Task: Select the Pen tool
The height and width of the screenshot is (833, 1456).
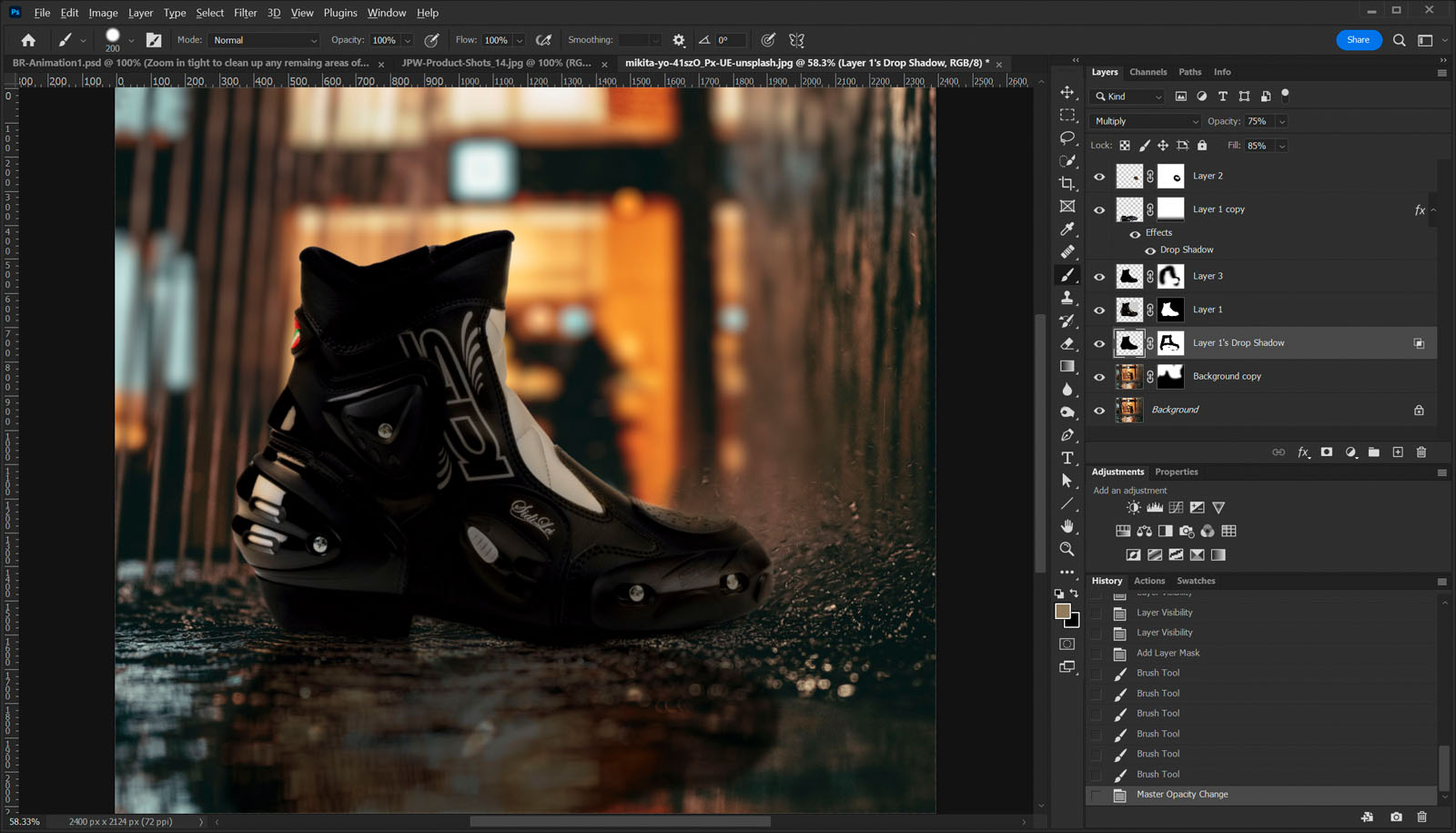Action: tap(1067, 435)
